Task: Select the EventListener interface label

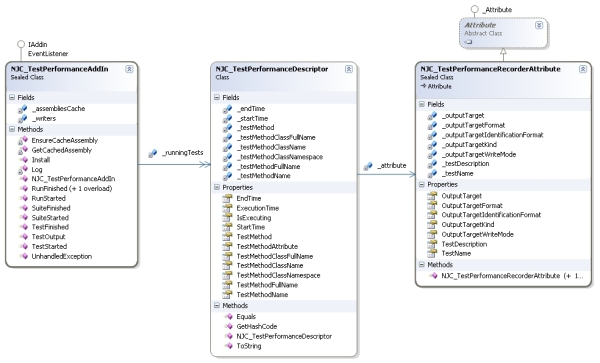Action: (x=48, y=54)
